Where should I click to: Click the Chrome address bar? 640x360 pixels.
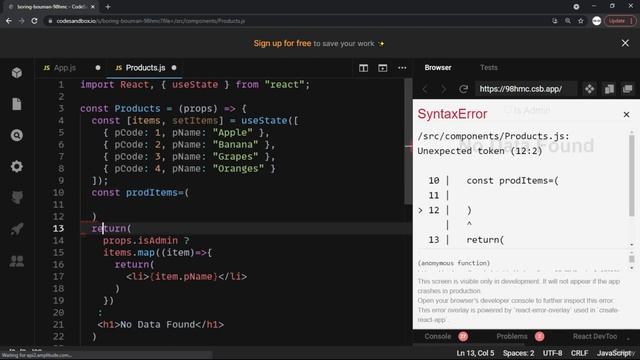click(296, 21)
